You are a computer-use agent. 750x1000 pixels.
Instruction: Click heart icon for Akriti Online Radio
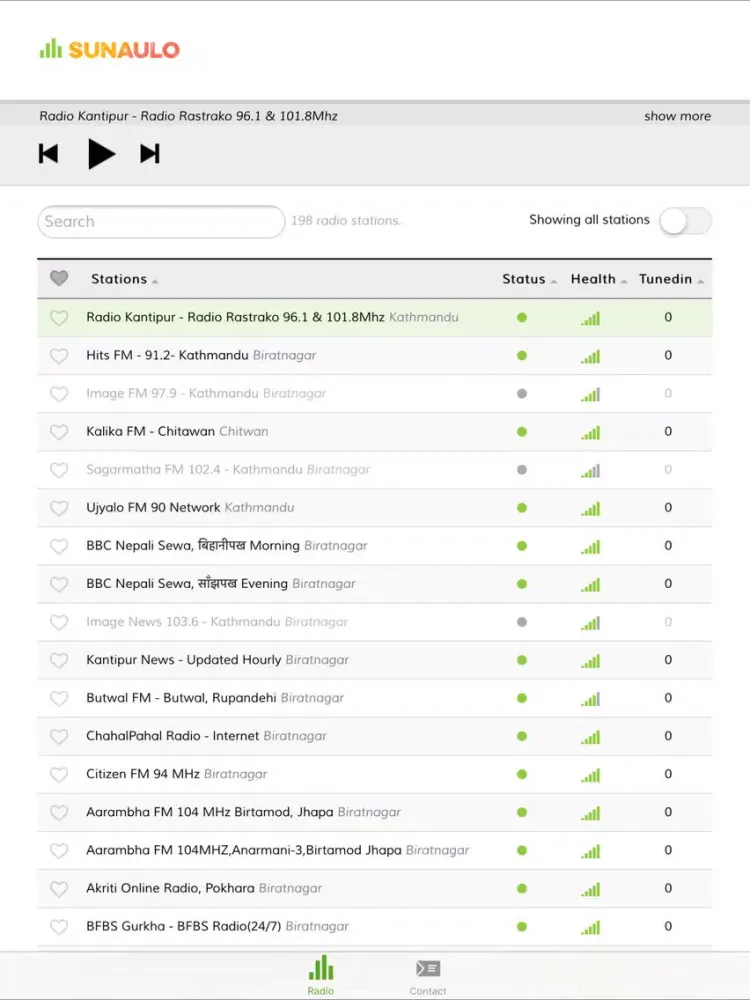tap(59, 888)
